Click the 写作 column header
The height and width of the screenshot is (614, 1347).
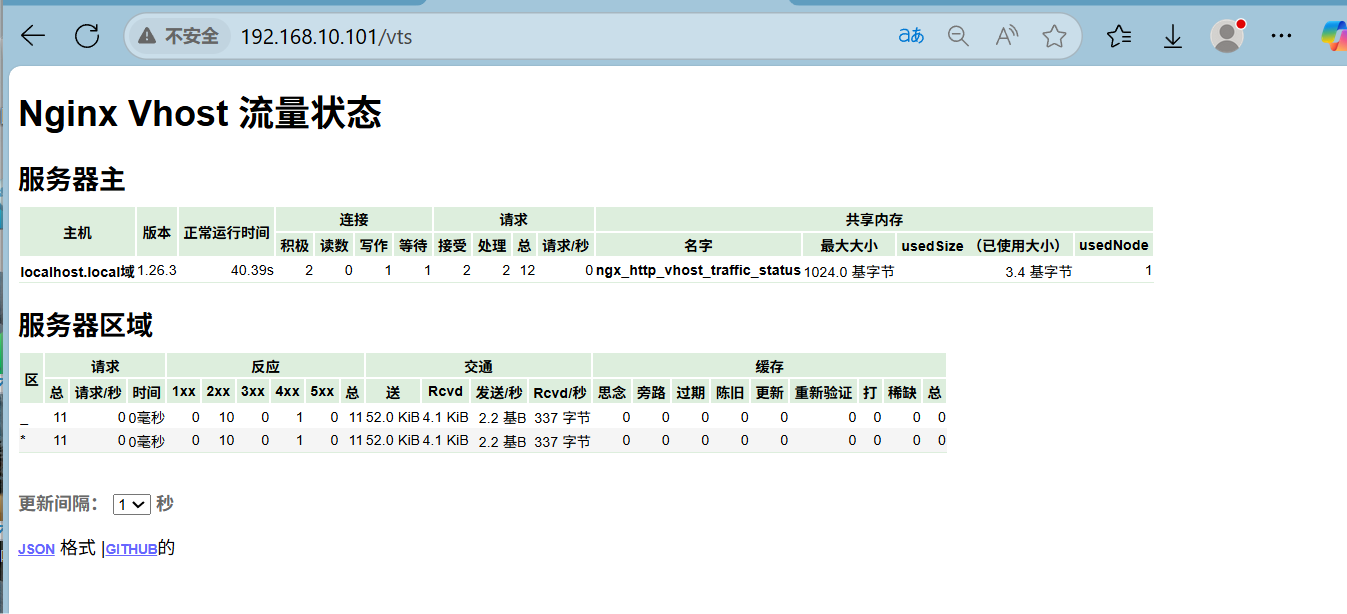[x=374, y=245]
